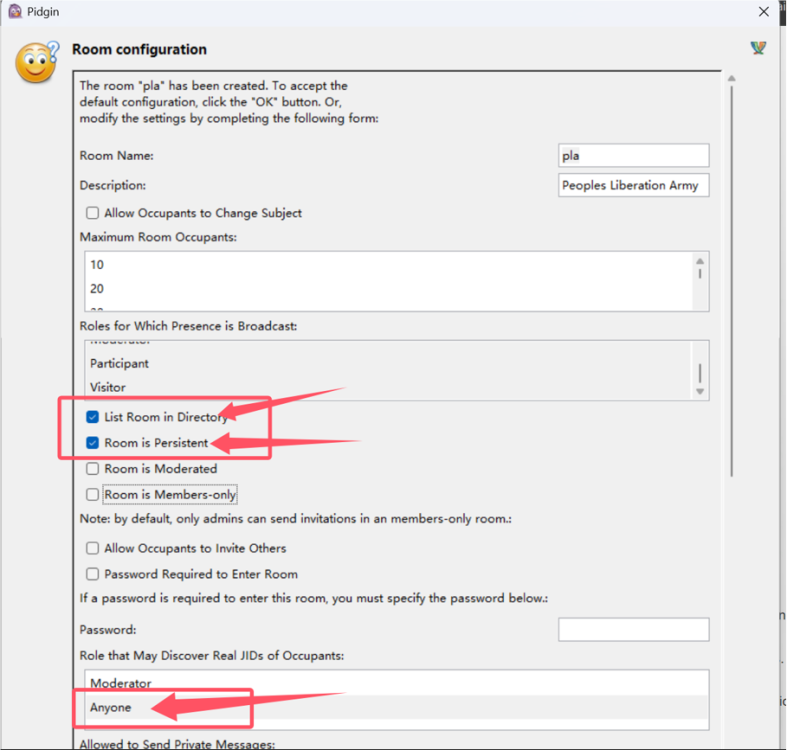Screen dimensions: 787x750
Task: Uncheck Room is Persistent
Action: (93, 442)
